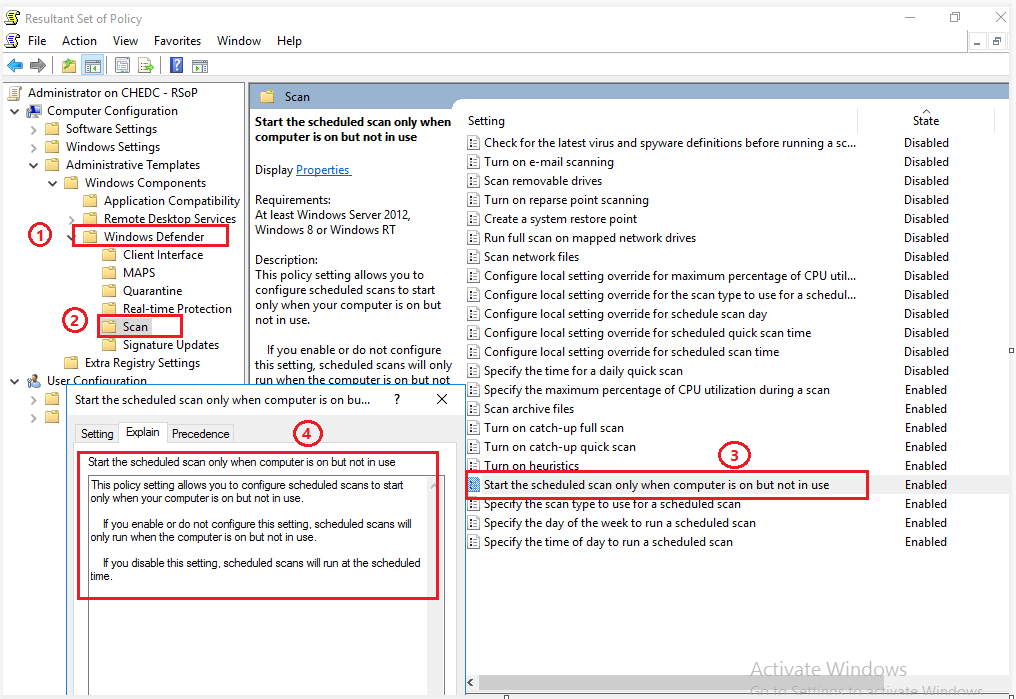Expand first folder beneath User Configuration

[x=34, y=400]
